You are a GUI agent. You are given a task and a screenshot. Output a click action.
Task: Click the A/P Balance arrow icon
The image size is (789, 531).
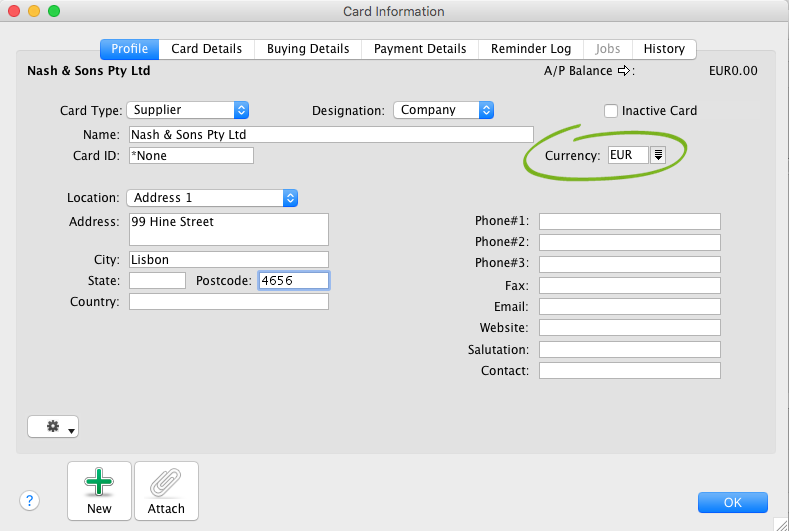[x=624, y=71]
